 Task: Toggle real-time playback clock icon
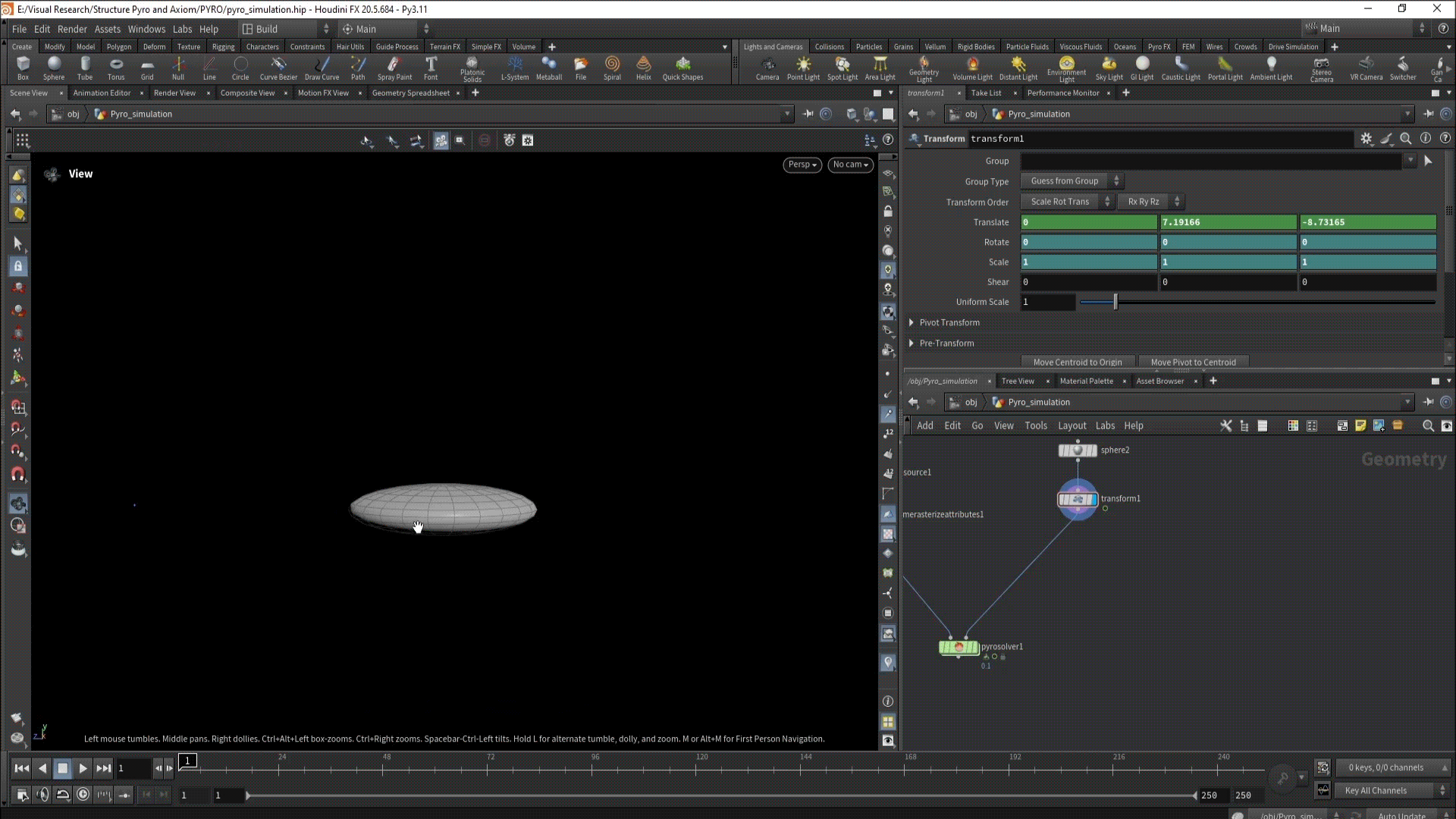pos(83,795)
